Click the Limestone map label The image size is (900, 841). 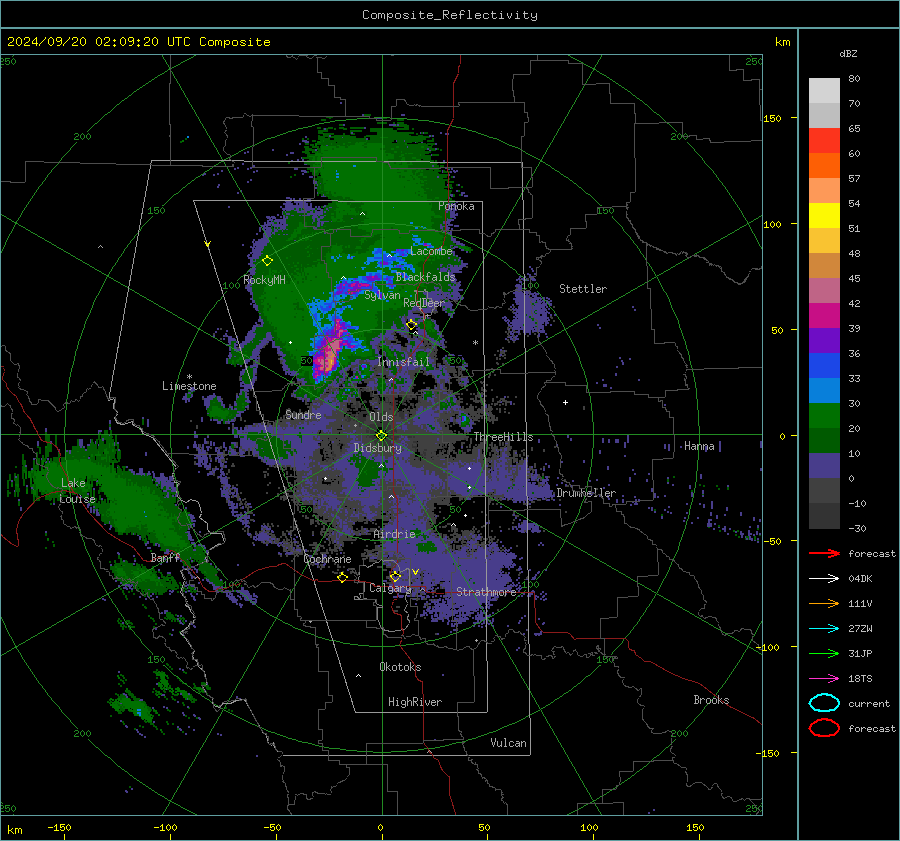click(189, 386)
